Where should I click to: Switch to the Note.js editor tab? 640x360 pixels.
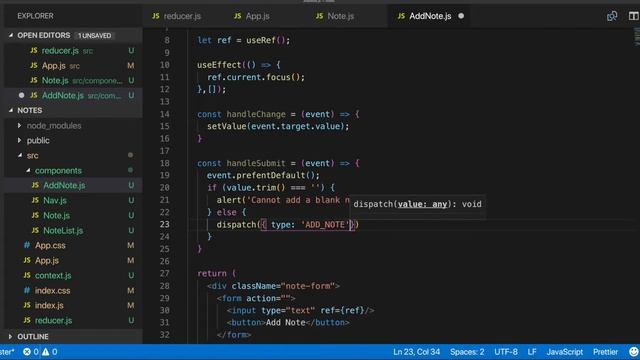[335, 16]
